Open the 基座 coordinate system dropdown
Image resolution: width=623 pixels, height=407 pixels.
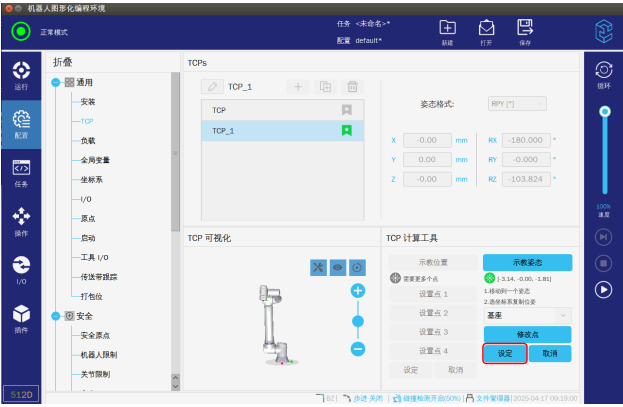[527, 314]
